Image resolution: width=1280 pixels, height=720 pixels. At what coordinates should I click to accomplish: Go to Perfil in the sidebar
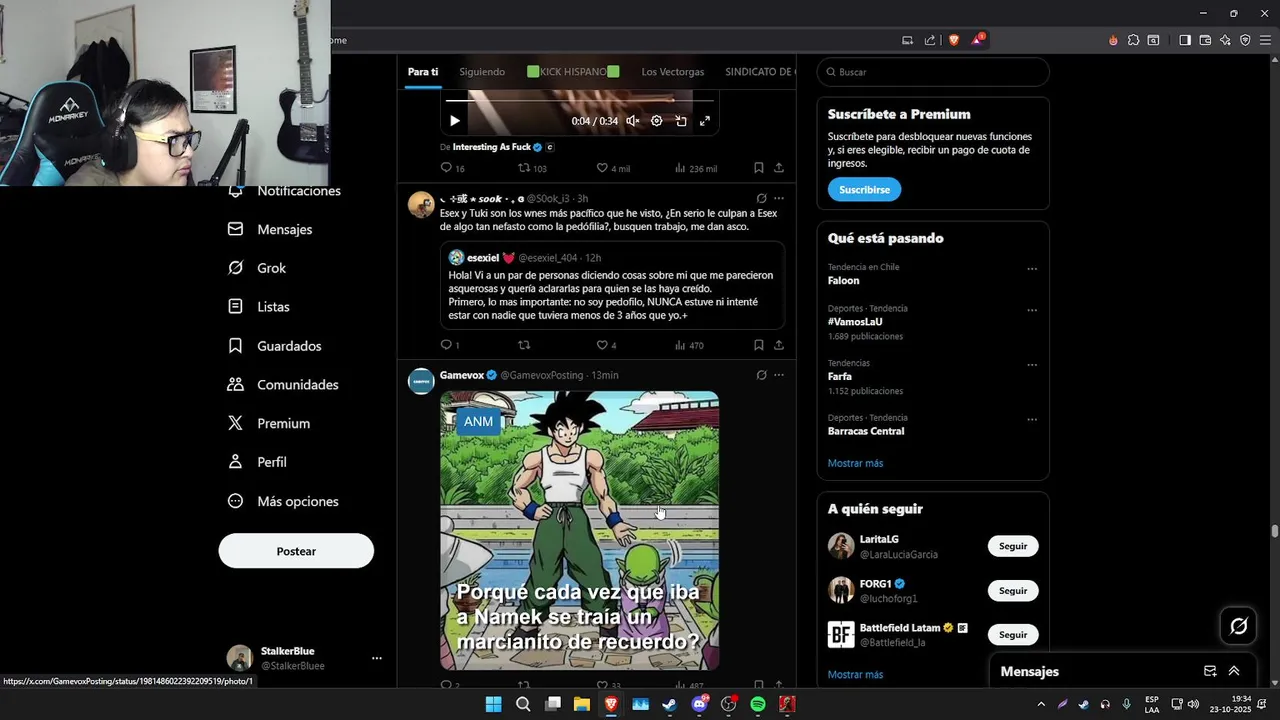tap(257, 462)
